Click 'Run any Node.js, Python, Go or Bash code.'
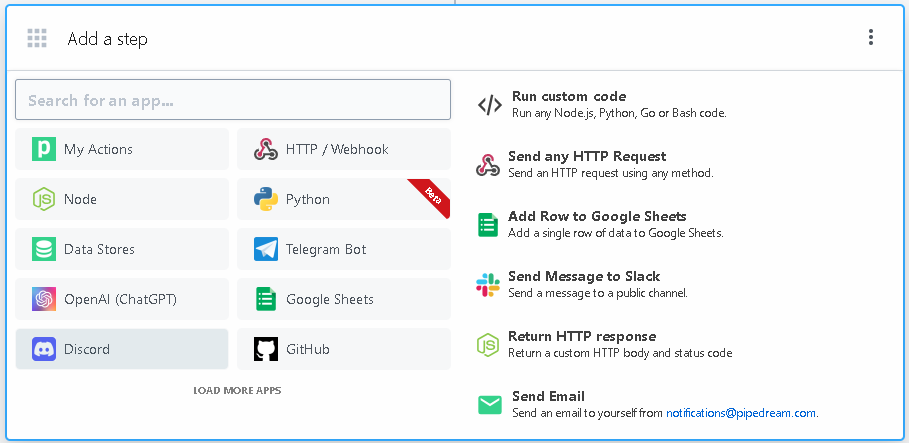The height and width of the screenshot is (443, 909). pos(619,114)
